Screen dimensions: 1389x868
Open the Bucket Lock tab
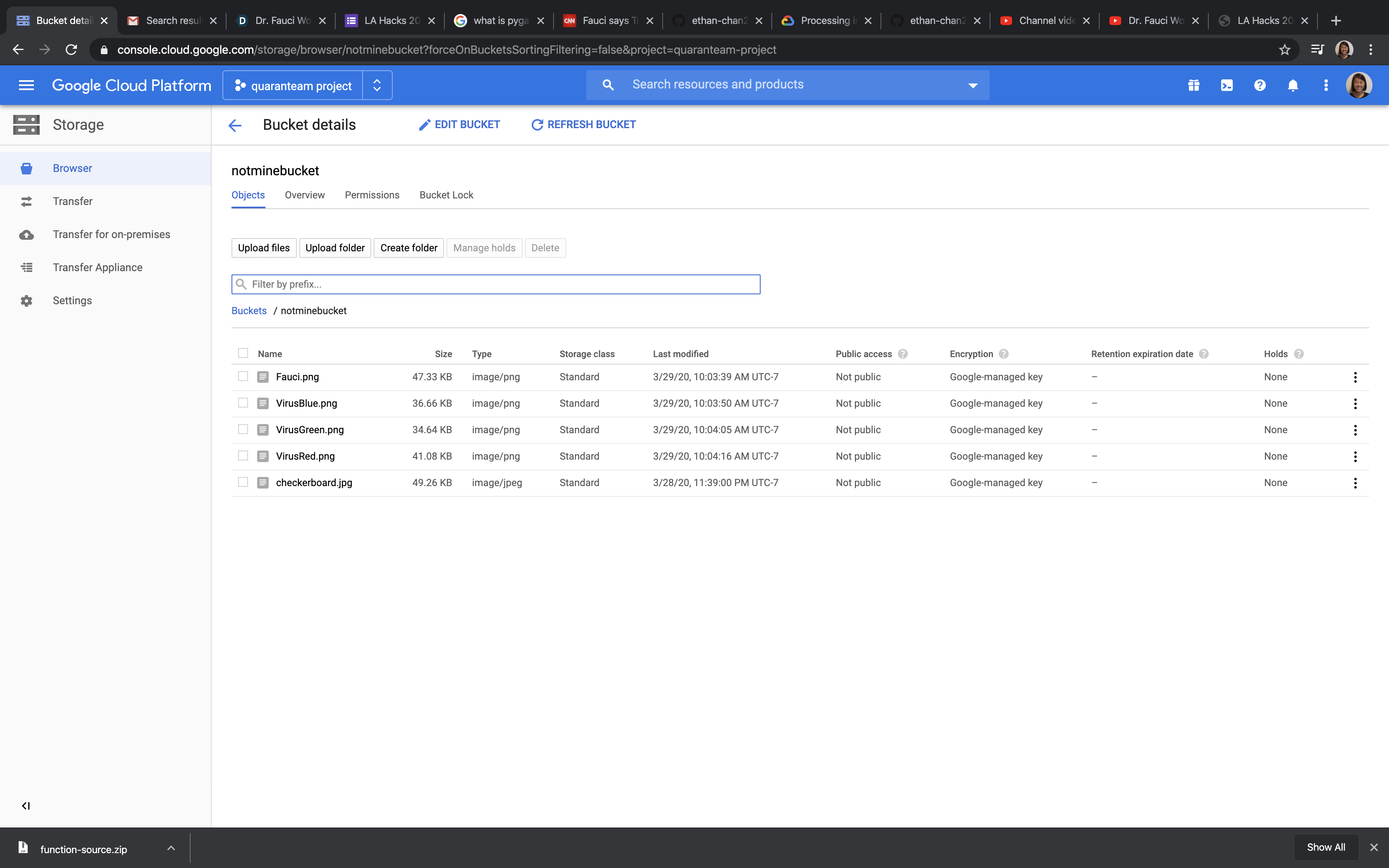[x=446, y=195]
